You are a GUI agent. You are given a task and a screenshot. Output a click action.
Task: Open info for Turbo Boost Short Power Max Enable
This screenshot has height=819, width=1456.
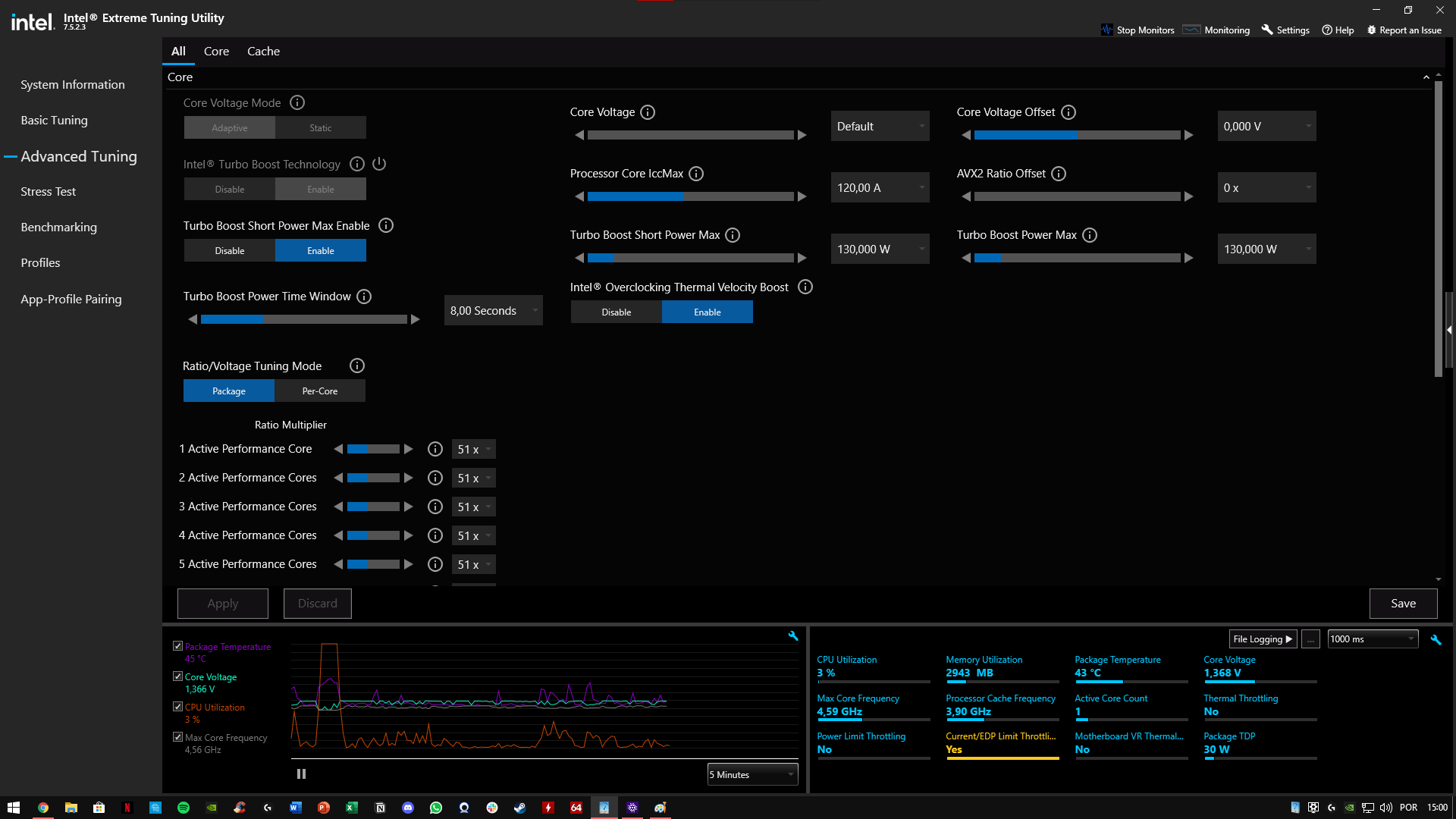tap(386, 225)
